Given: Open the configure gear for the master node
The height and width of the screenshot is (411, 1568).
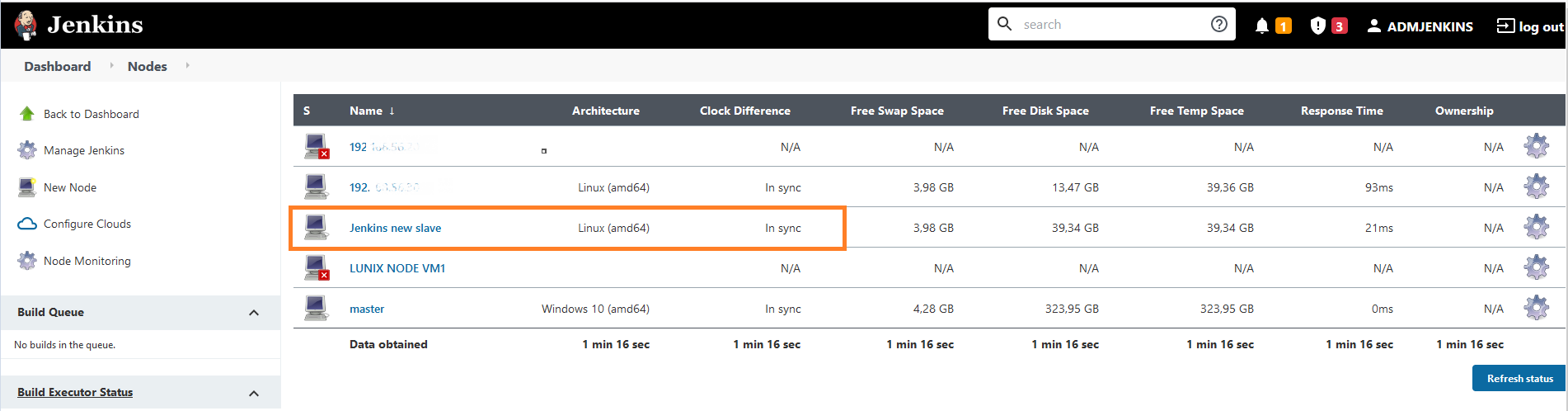Looking at the screenshot, I should 1536,308.
